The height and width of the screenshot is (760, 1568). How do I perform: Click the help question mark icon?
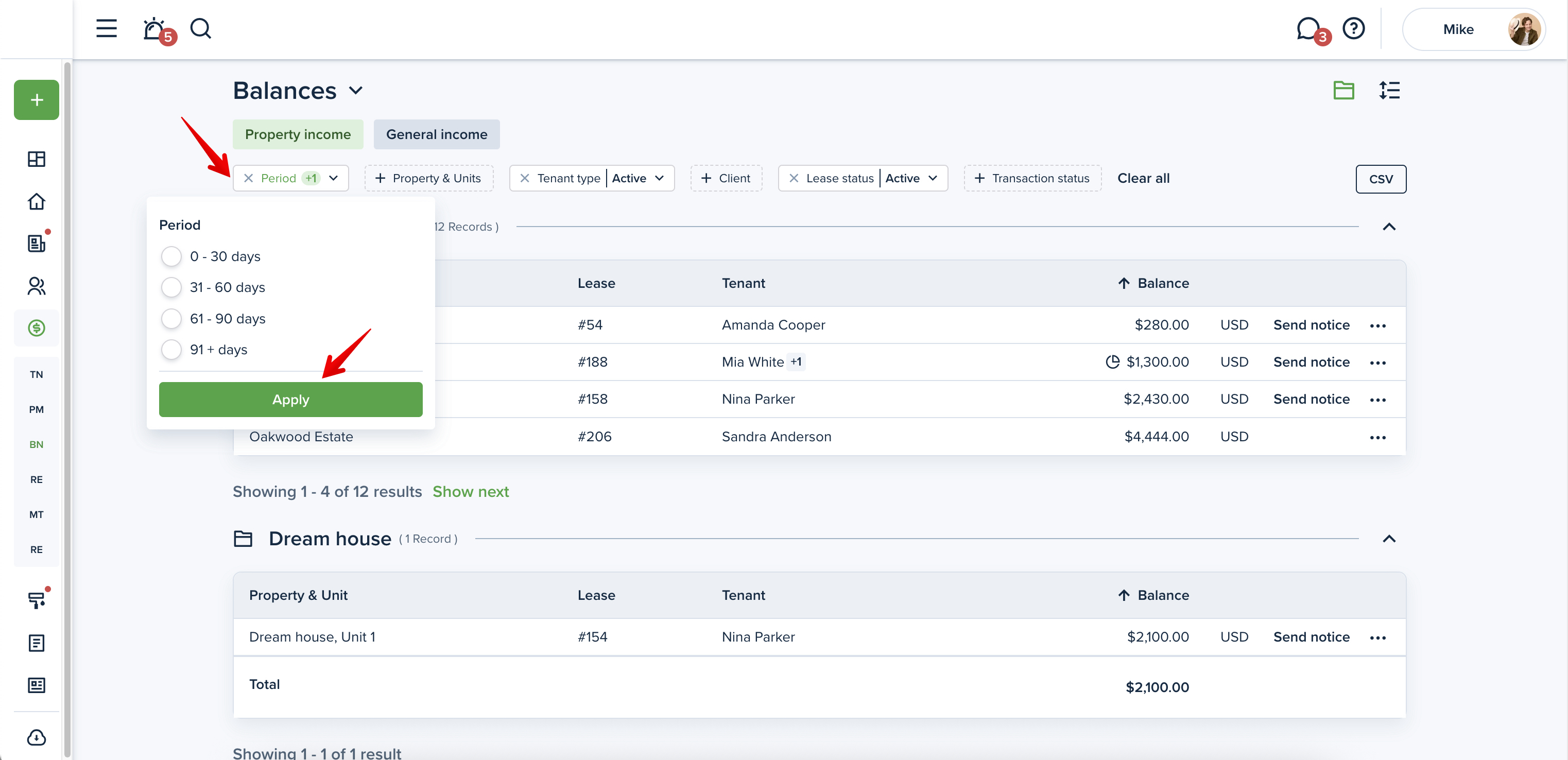click(1354, 29)
